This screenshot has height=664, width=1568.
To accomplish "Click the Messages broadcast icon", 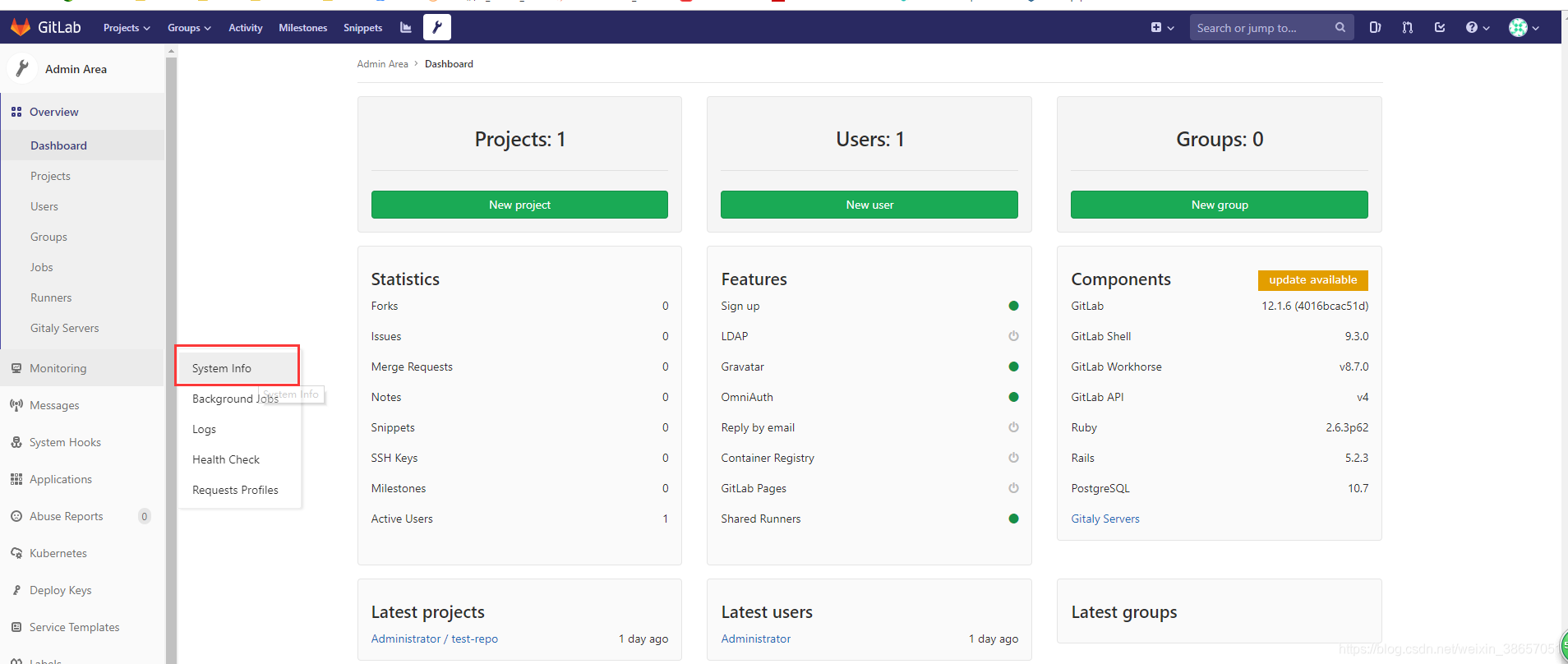I will (x=16, y=405).
